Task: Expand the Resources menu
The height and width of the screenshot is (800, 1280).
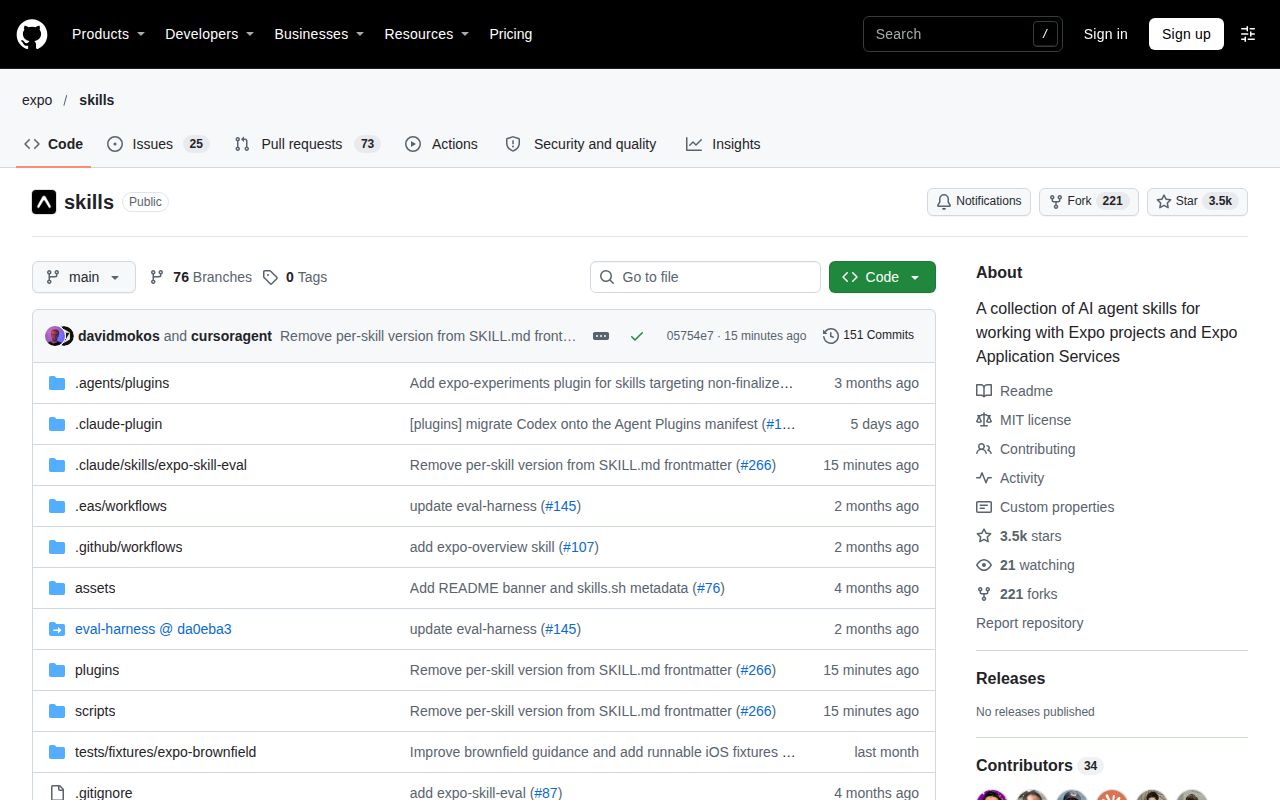Action: click(427, 34)
